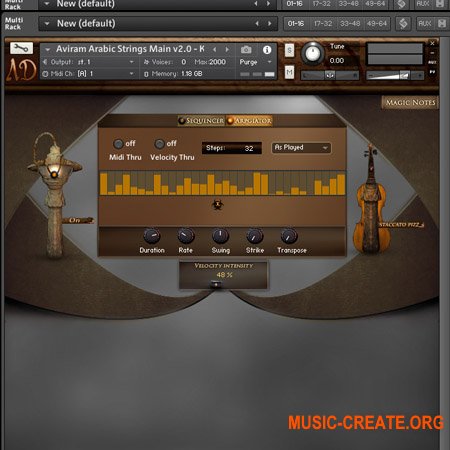450x450 pixels.
Task: Expand the instrument name dropdown triangle
Action: [48, 50]
